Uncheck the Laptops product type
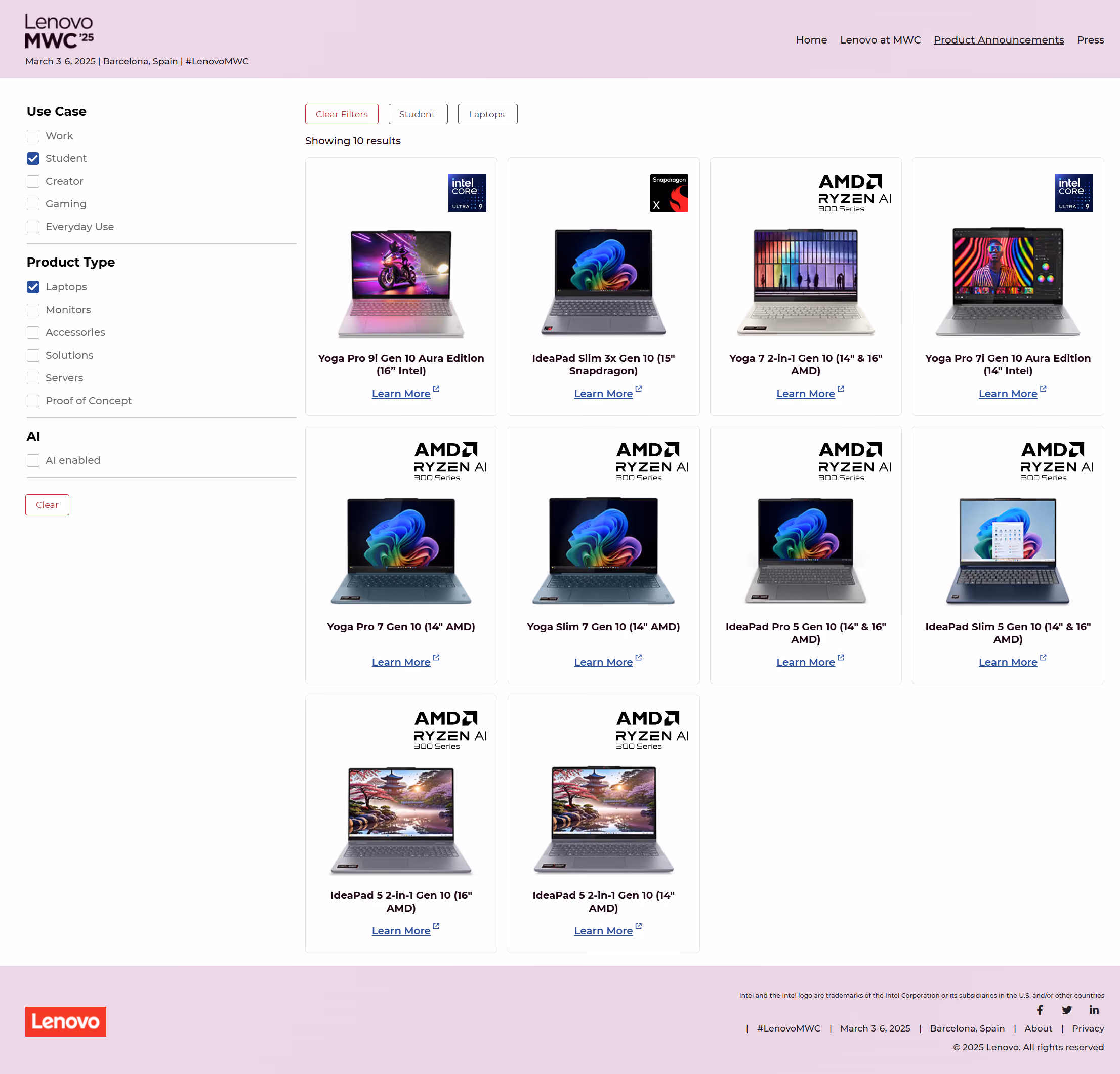 (33, 287)
